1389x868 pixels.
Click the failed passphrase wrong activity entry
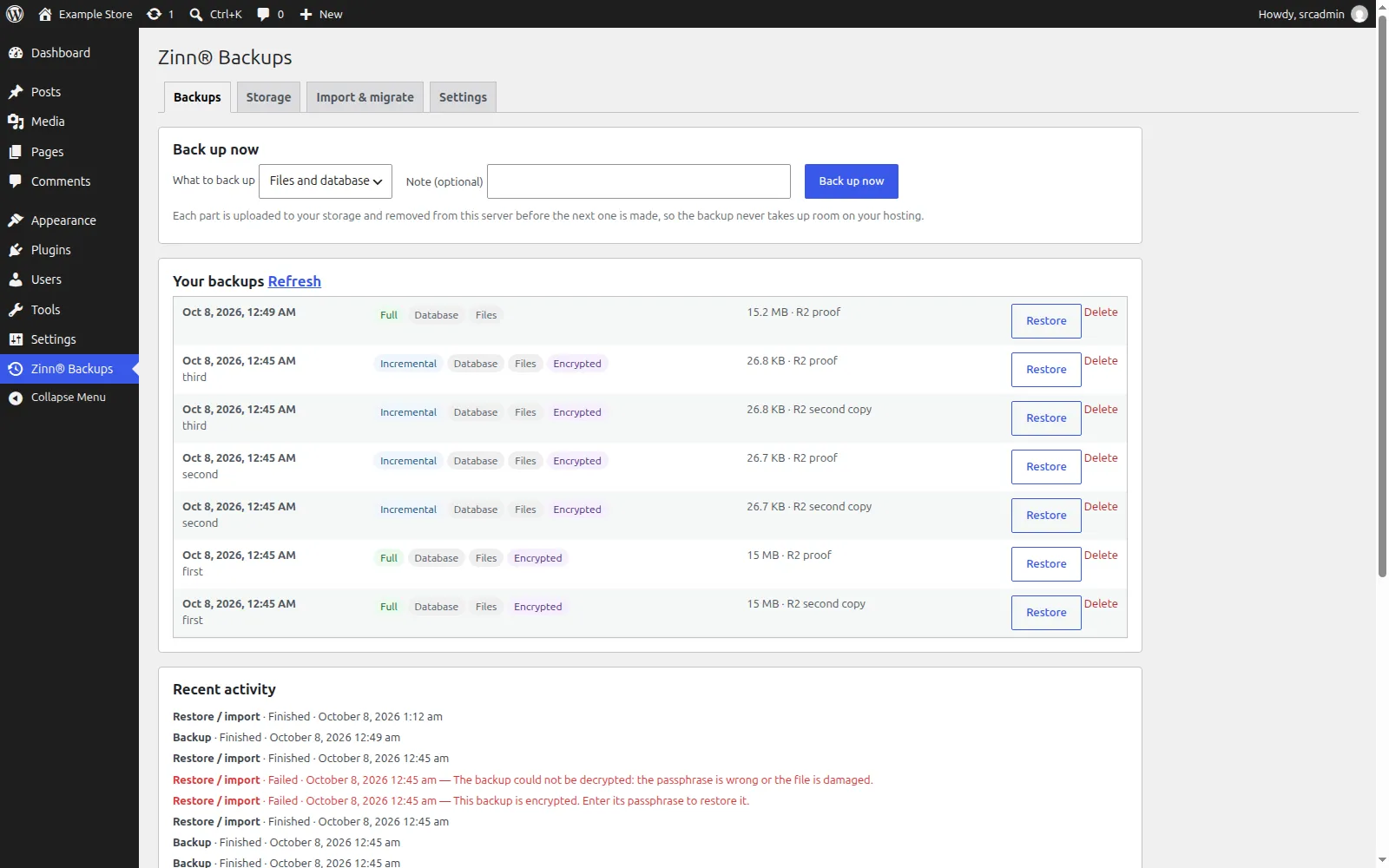coord(523,780)
